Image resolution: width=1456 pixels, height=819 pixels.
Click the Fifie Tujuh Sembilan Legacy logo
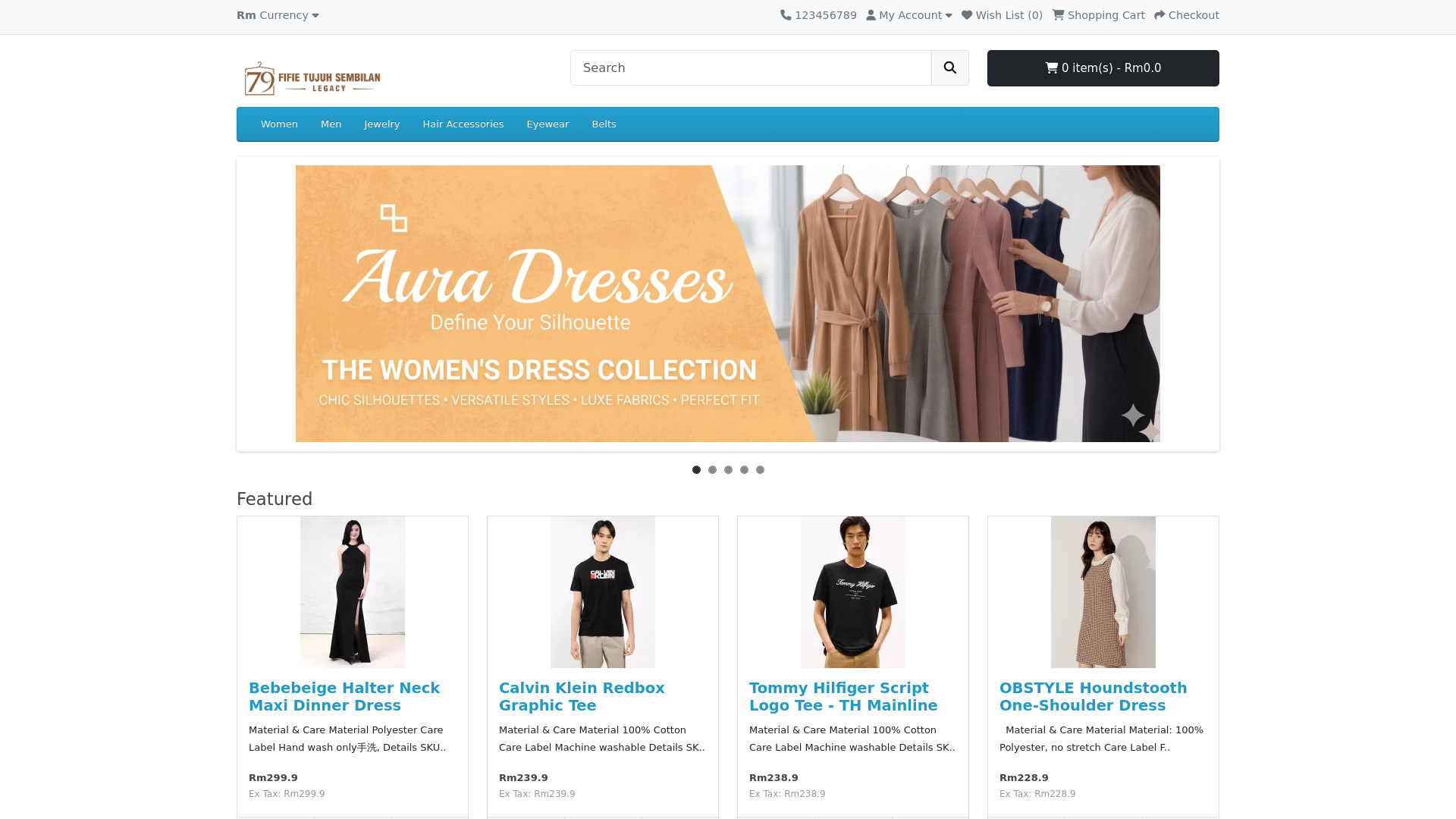(312, 78)
